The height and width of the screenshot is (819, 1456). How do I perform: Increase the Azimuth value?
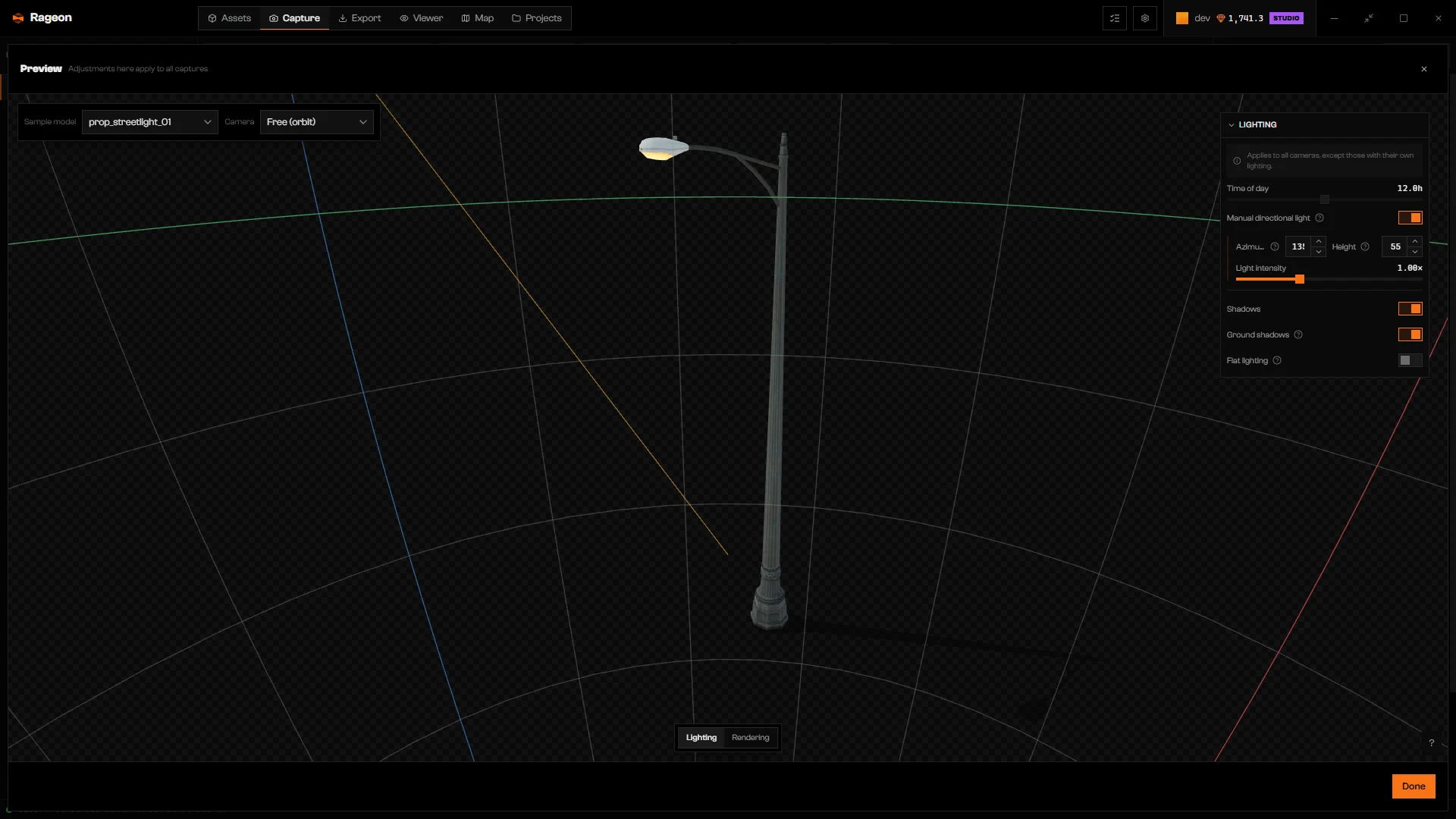pyautogui.click(x=1319, y=241)
